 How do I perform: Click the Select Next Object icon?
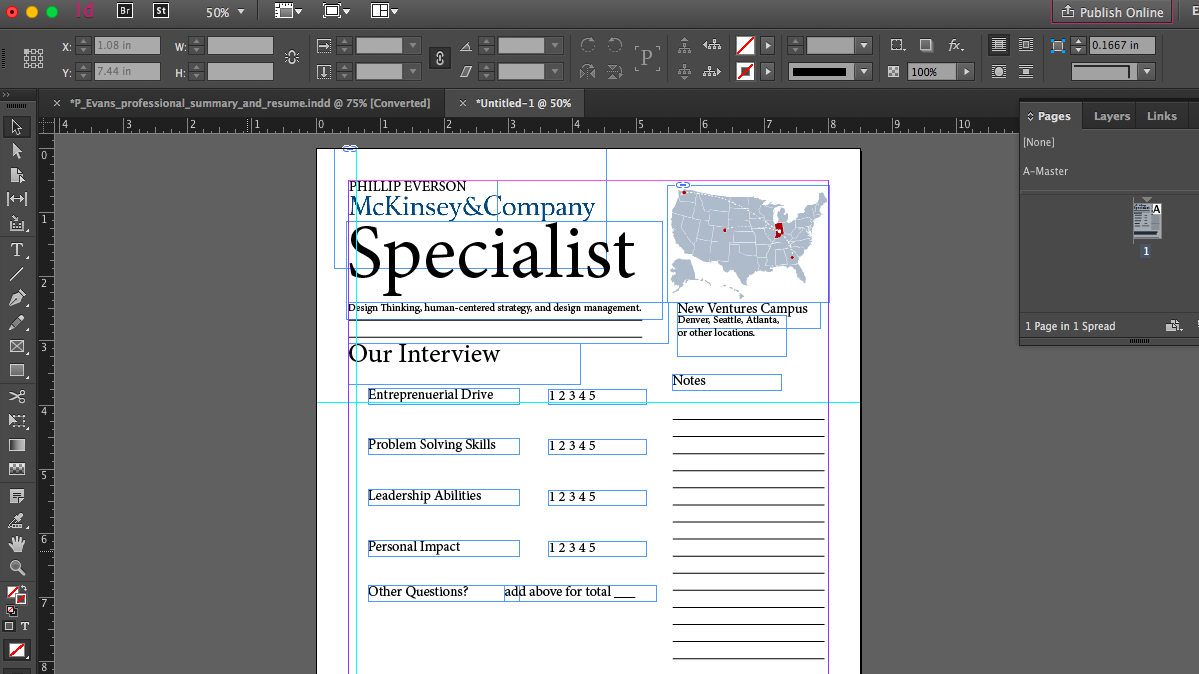tap(712, 71)
